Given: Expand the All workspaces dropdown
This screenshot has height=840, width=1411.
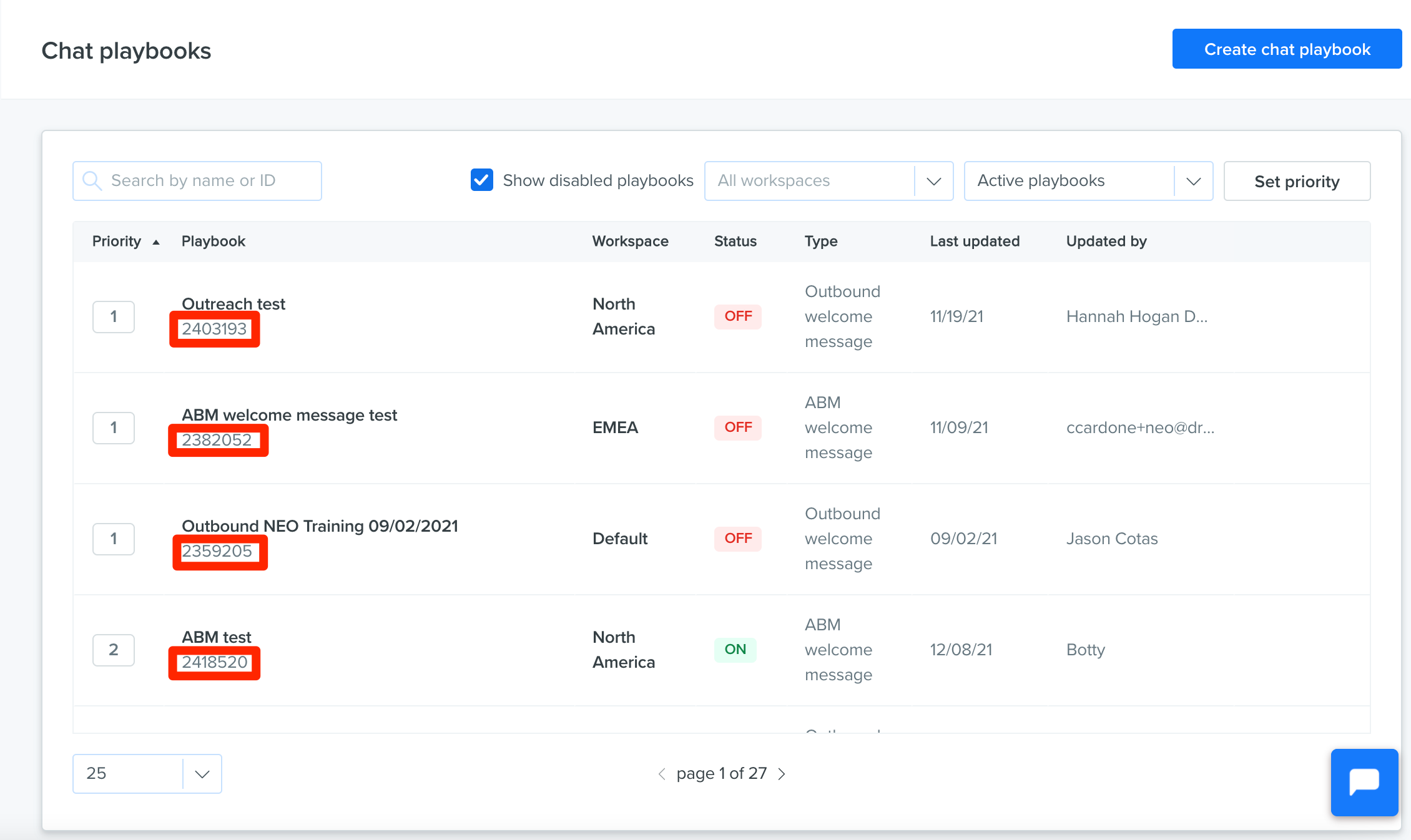Looking at the screenshot, I should (x=828, y=181).
